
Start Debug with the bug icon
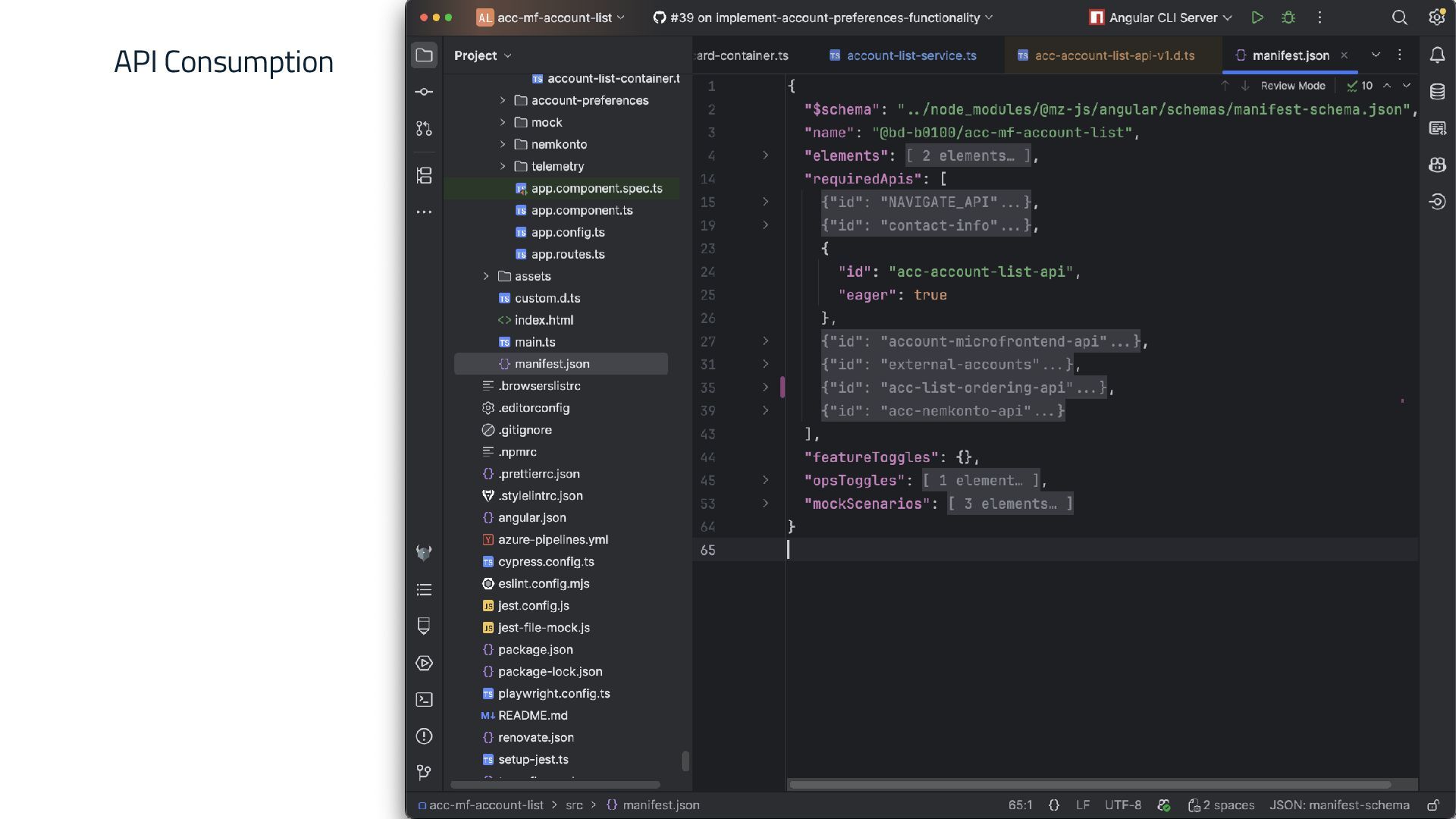[x=1288, y=17]
